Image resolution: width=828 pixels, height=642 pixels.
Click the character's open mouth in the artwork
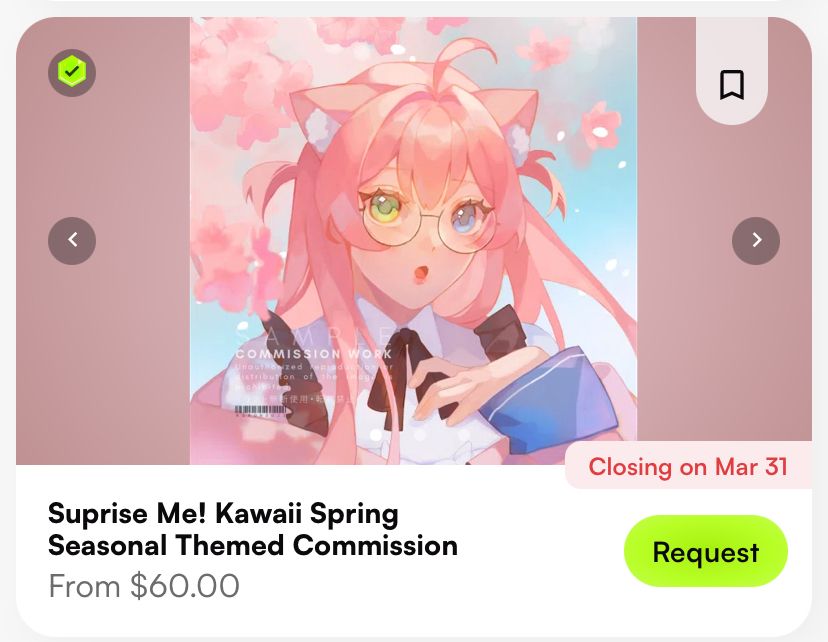click(421, 273)
